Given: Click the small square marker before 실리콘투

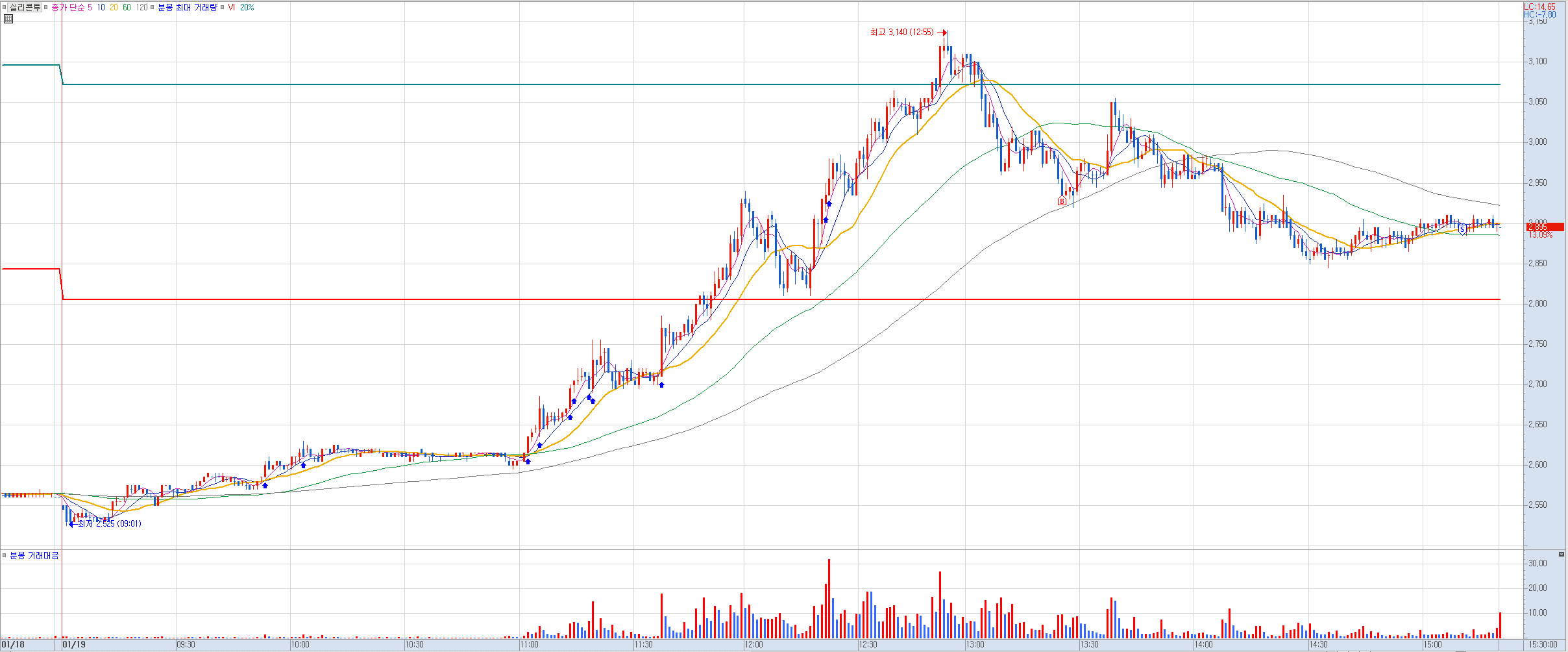Looking at the screenshot, I should (4, 8).
